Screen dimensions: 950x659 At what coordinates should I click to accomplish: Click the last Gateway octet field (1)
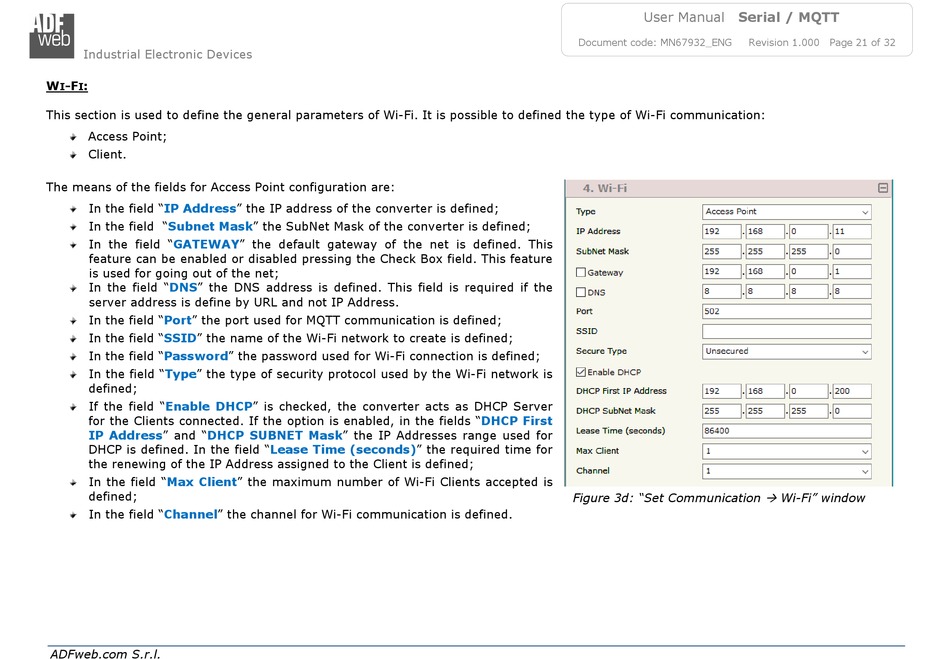[x=851, y=272]
